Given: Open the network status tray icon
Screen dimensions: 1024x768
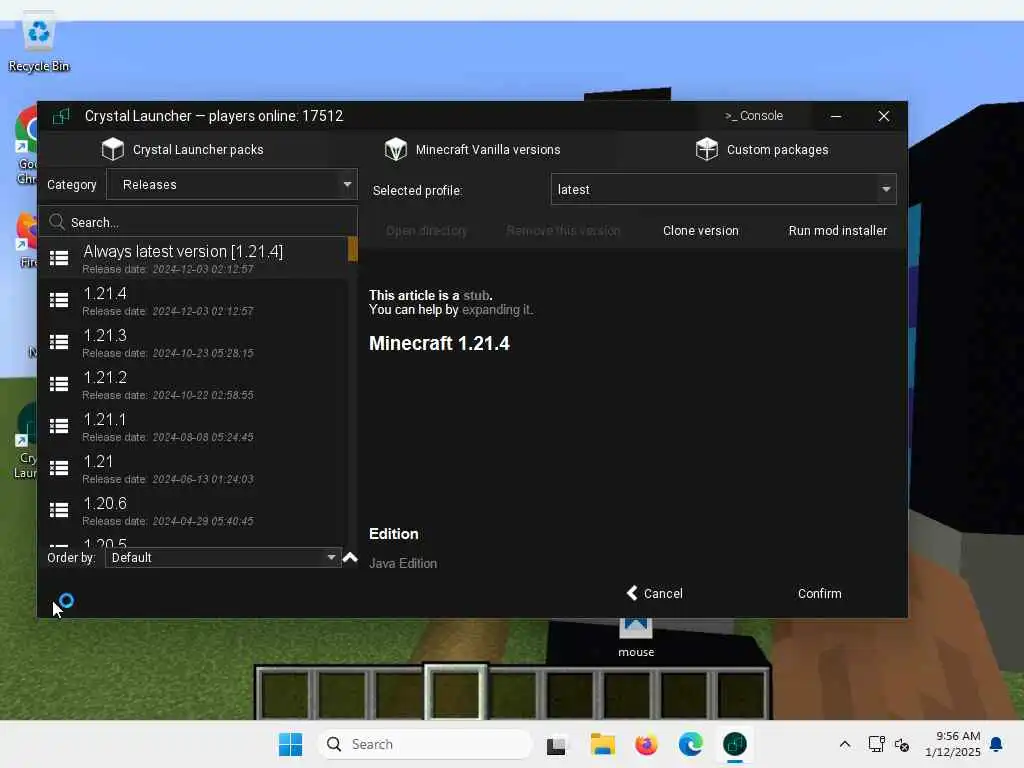Looking at the screenshot, I should click(876, 744).
